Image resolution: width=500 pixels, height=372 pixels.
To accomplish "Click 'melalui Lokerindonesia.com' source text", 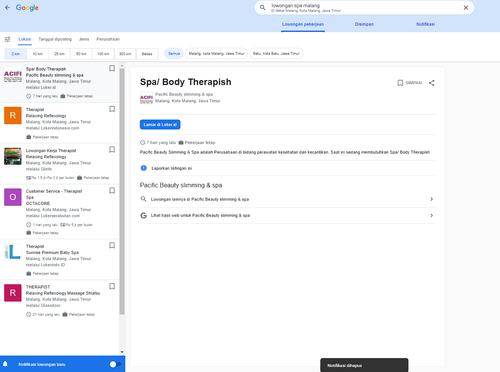I will [53, 128].
